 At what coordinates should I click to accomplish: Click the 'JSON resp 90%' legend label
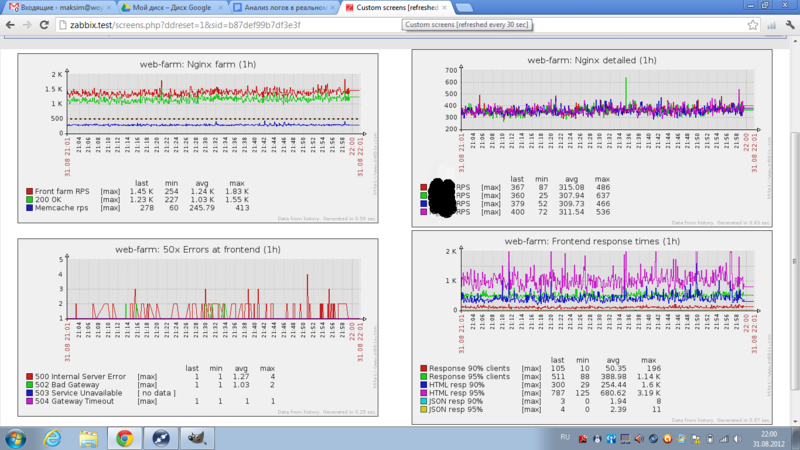(x=456, y=401)
